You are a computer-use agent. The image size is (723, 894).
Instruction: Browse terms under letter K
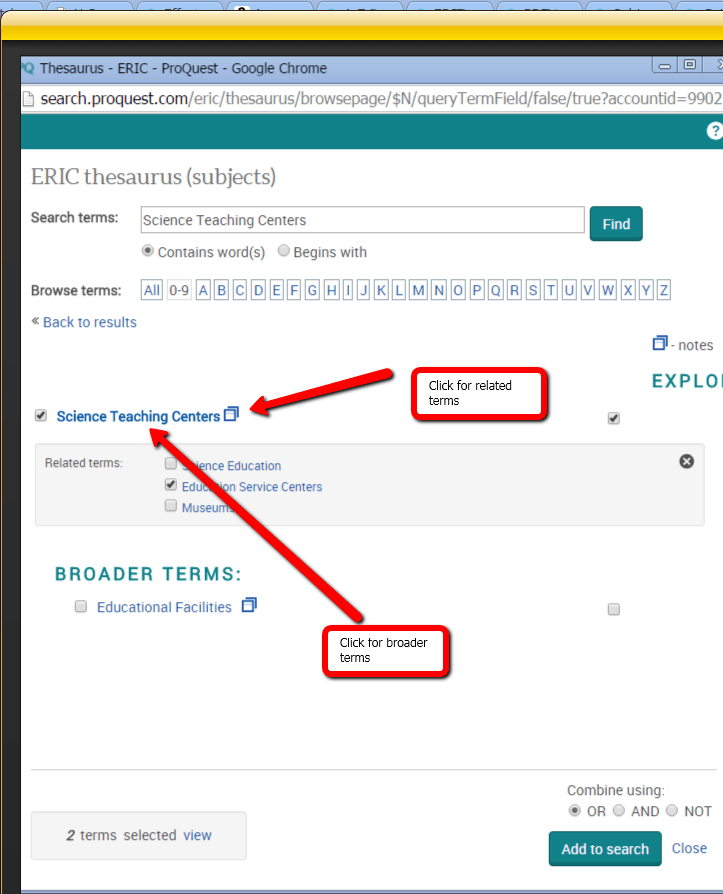[381, 290]
